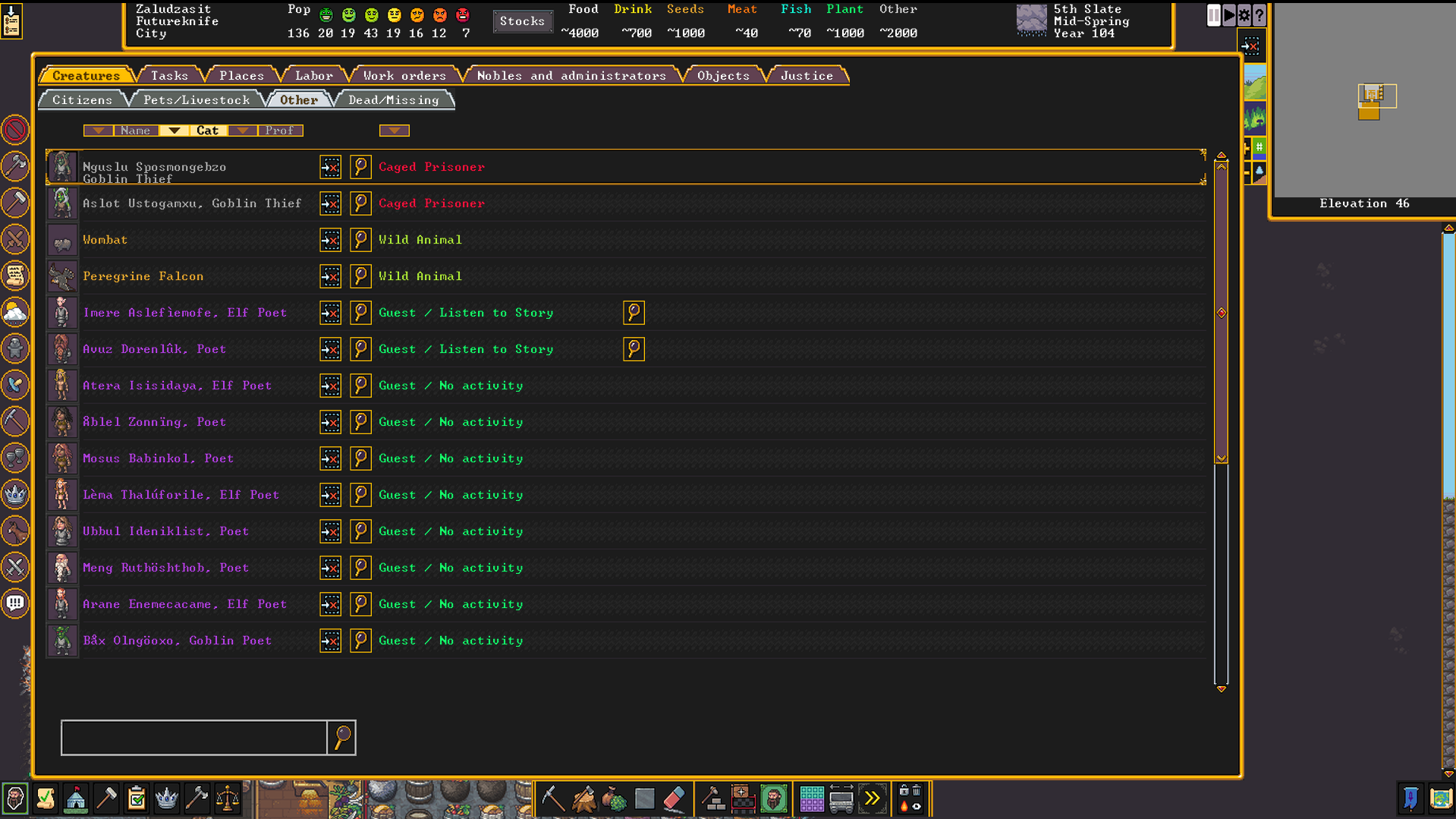Viewport: 1456px width, 819px height.
Task: Open the Work orders tab
Action: [x=404, y=75]
